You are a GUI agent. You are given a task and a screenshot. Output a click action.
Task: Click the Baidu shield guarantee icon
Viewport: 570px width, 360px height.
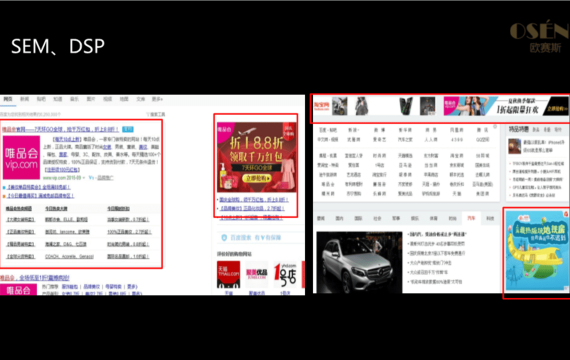pos(224,237)
